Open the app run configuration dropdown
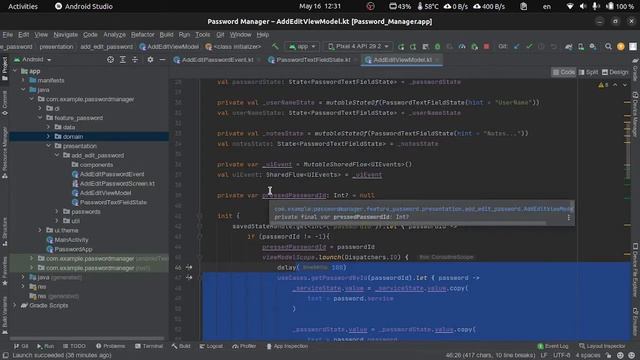 302,47
